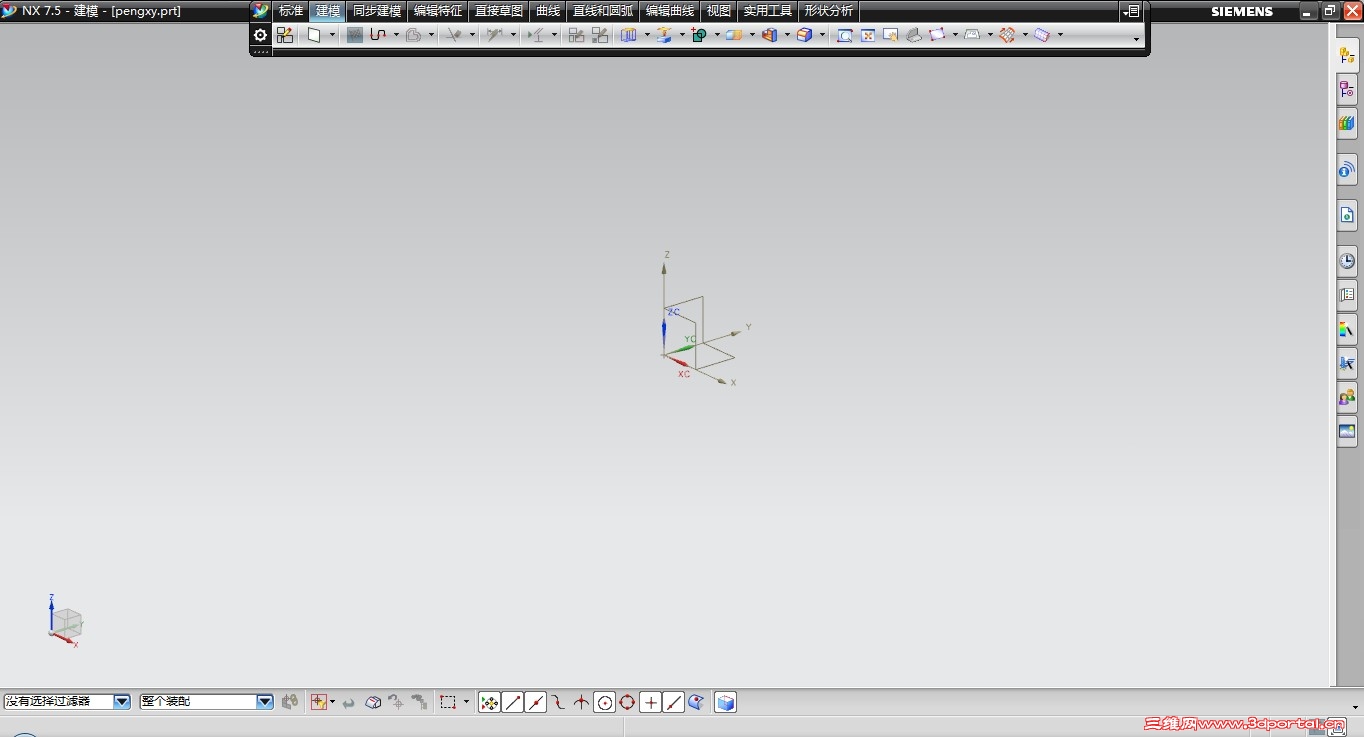Click the orange and blue solid icon

769,35
